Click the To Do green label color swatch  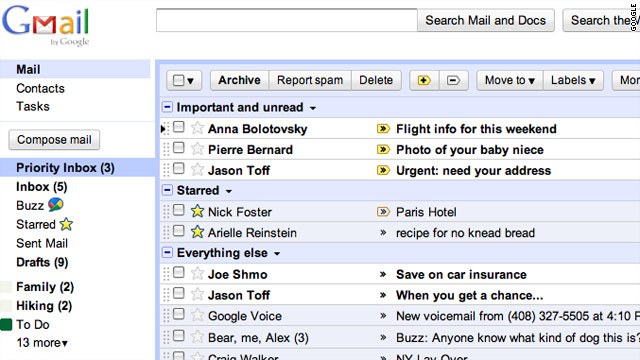tap(6, 325)
